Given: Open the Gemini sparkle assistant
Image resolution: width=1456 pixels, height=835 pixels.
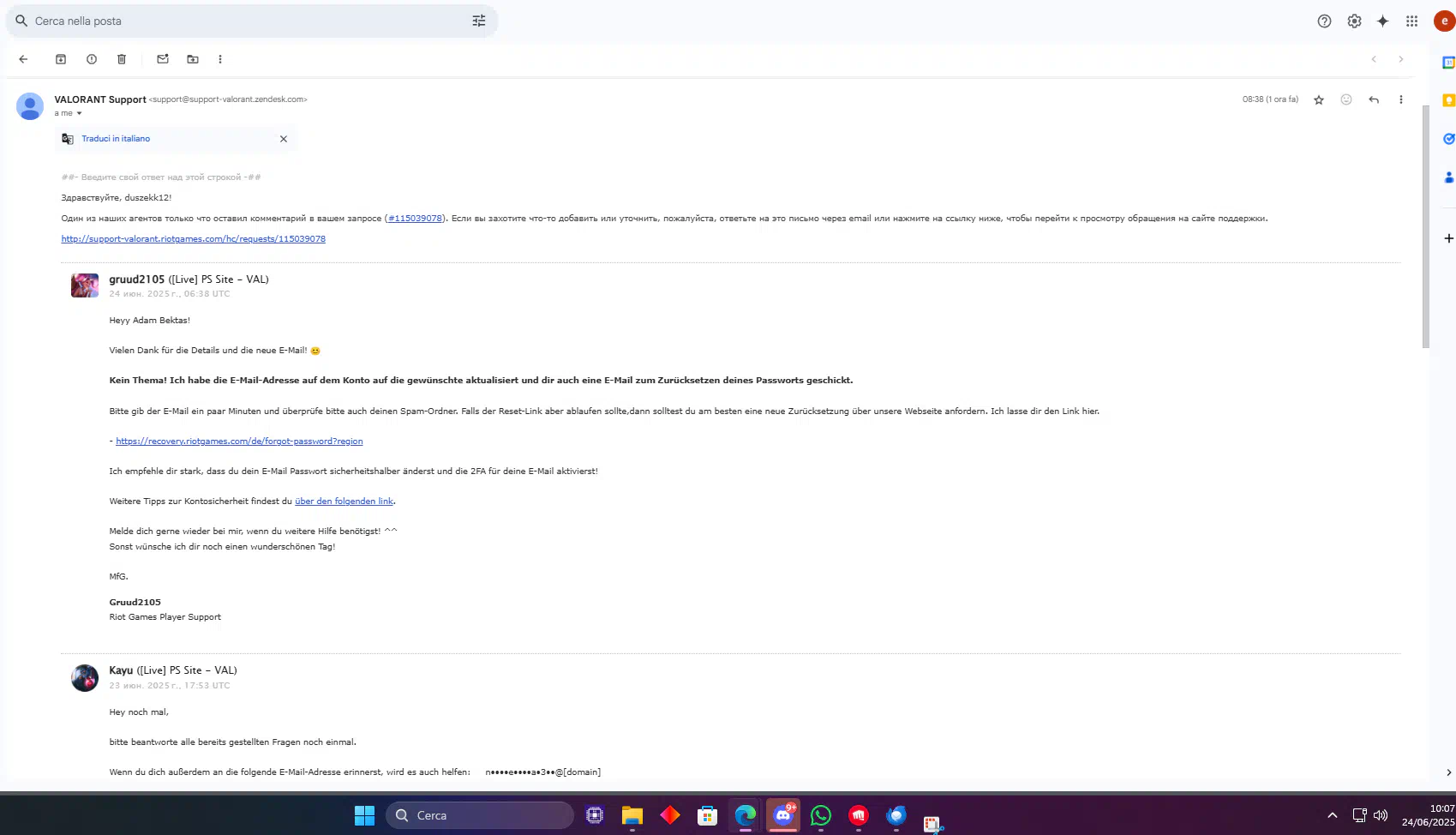Looking at the screenshot, I should tap(1382, 21).
